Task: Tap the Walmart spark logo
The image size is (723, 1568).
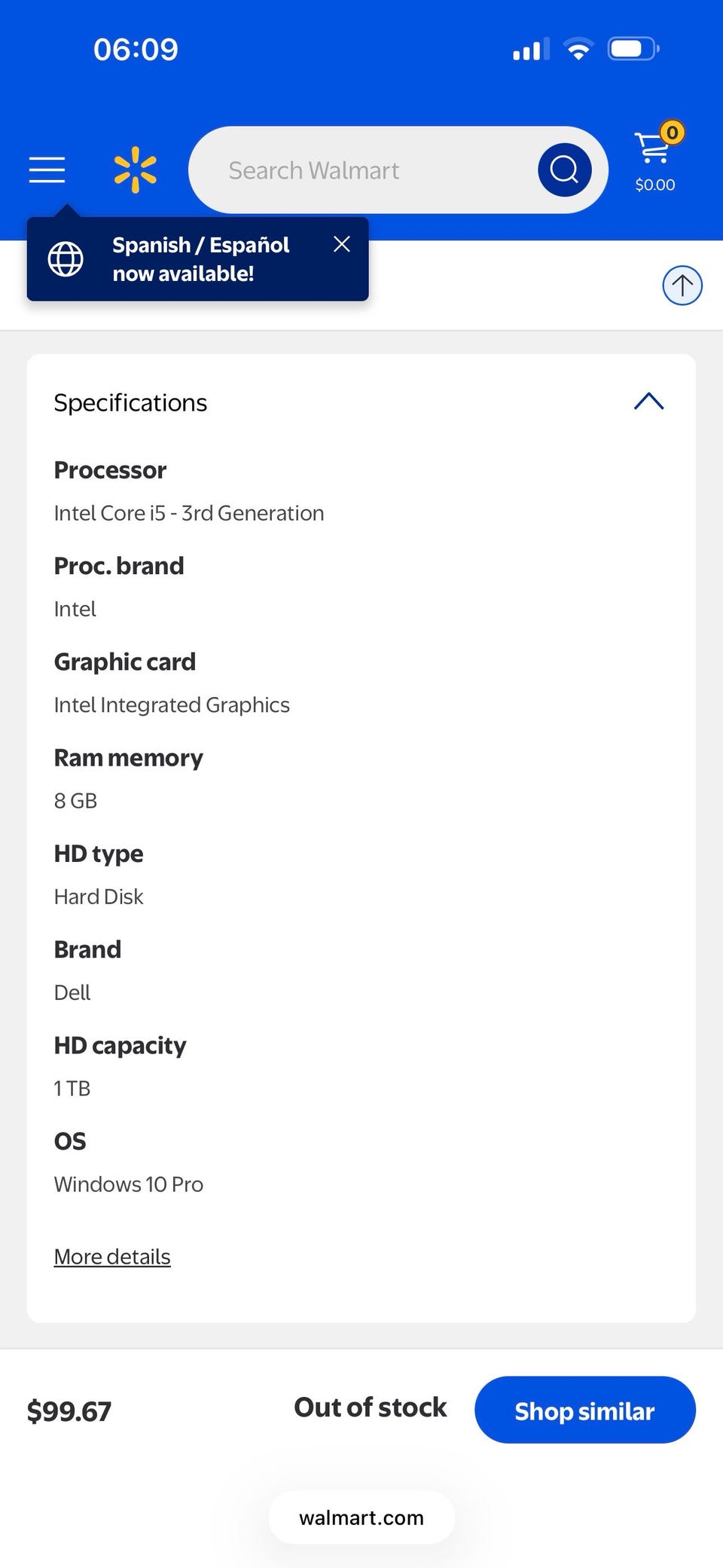Action: tap(136, 170)
